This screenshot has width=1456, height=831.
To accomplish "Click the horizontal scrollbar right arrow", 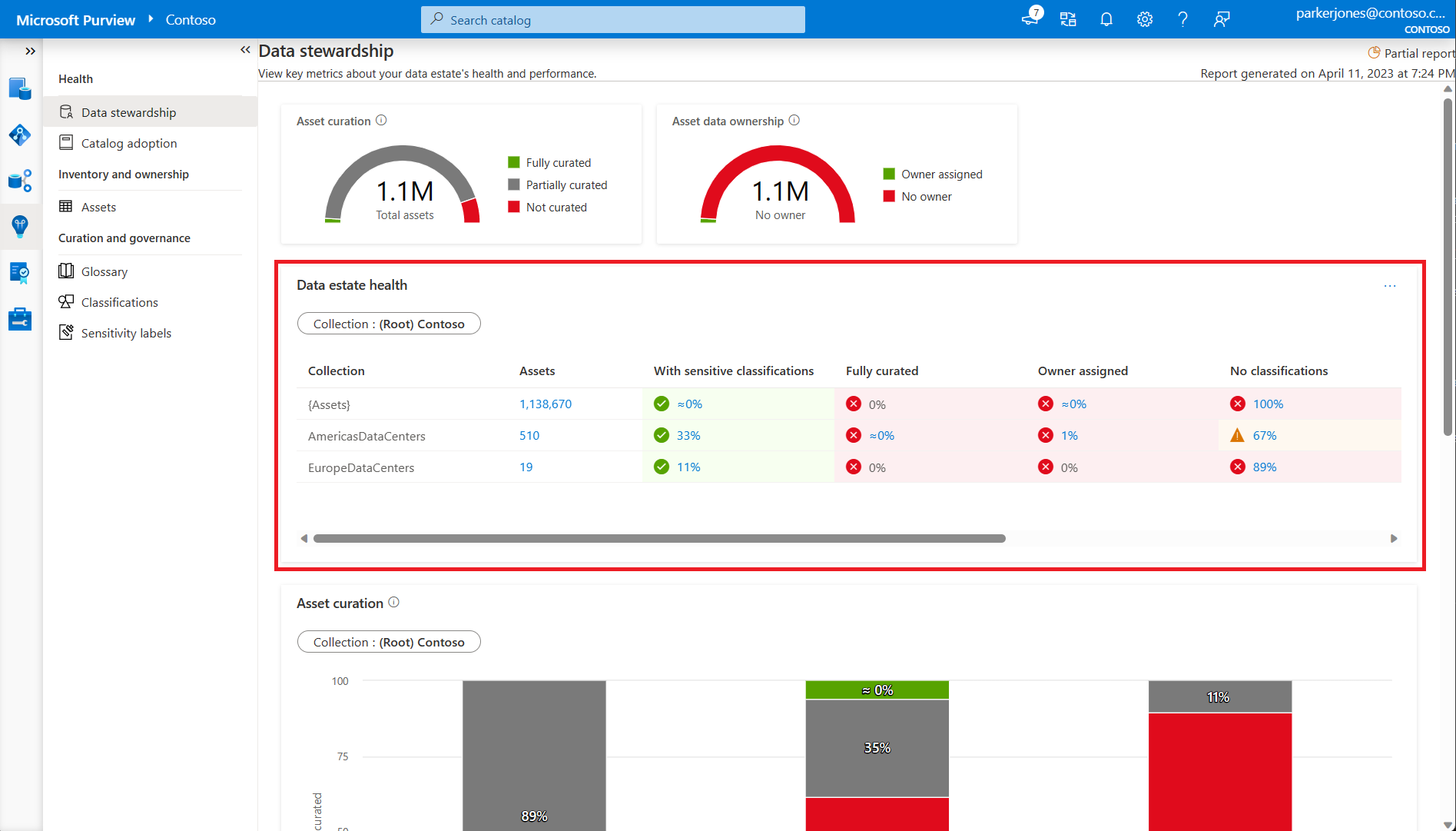I will coord(1393,538).
